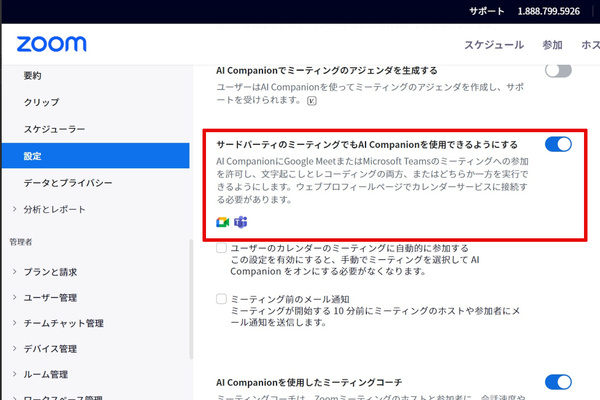Open スケジューラー in the sidebar
The image size is (600, 400).
(x=54, y=129)
